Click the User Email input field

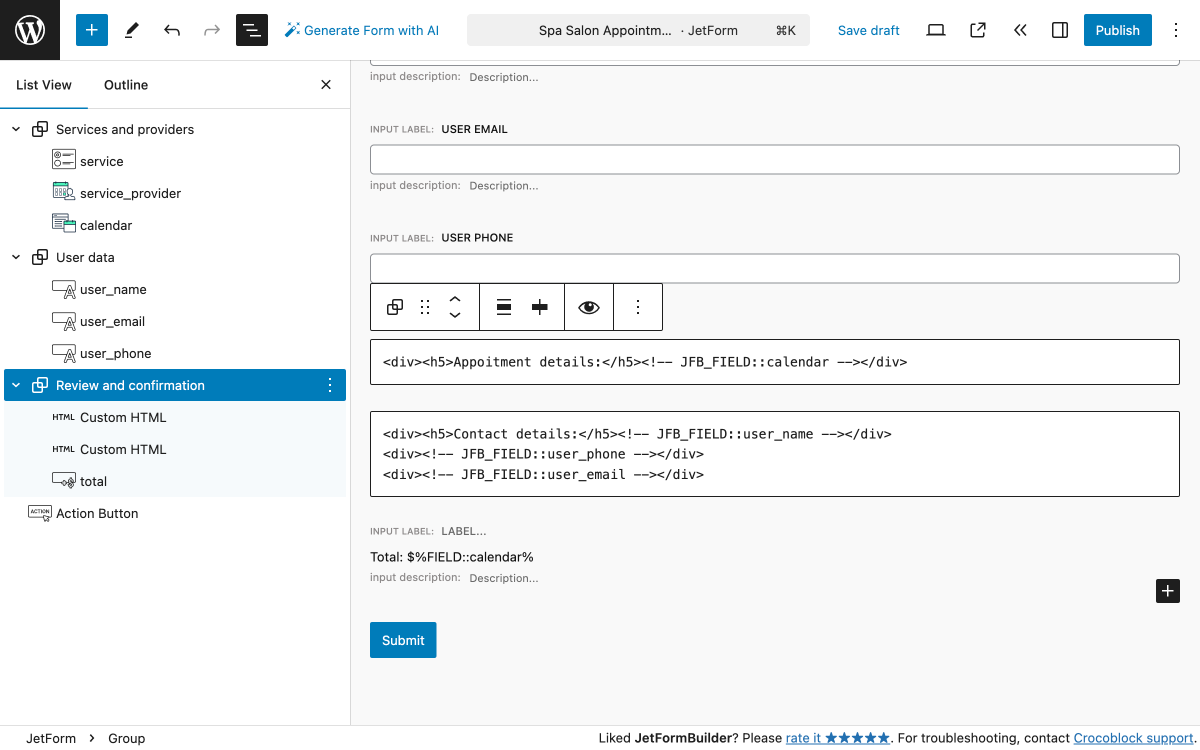775,160
